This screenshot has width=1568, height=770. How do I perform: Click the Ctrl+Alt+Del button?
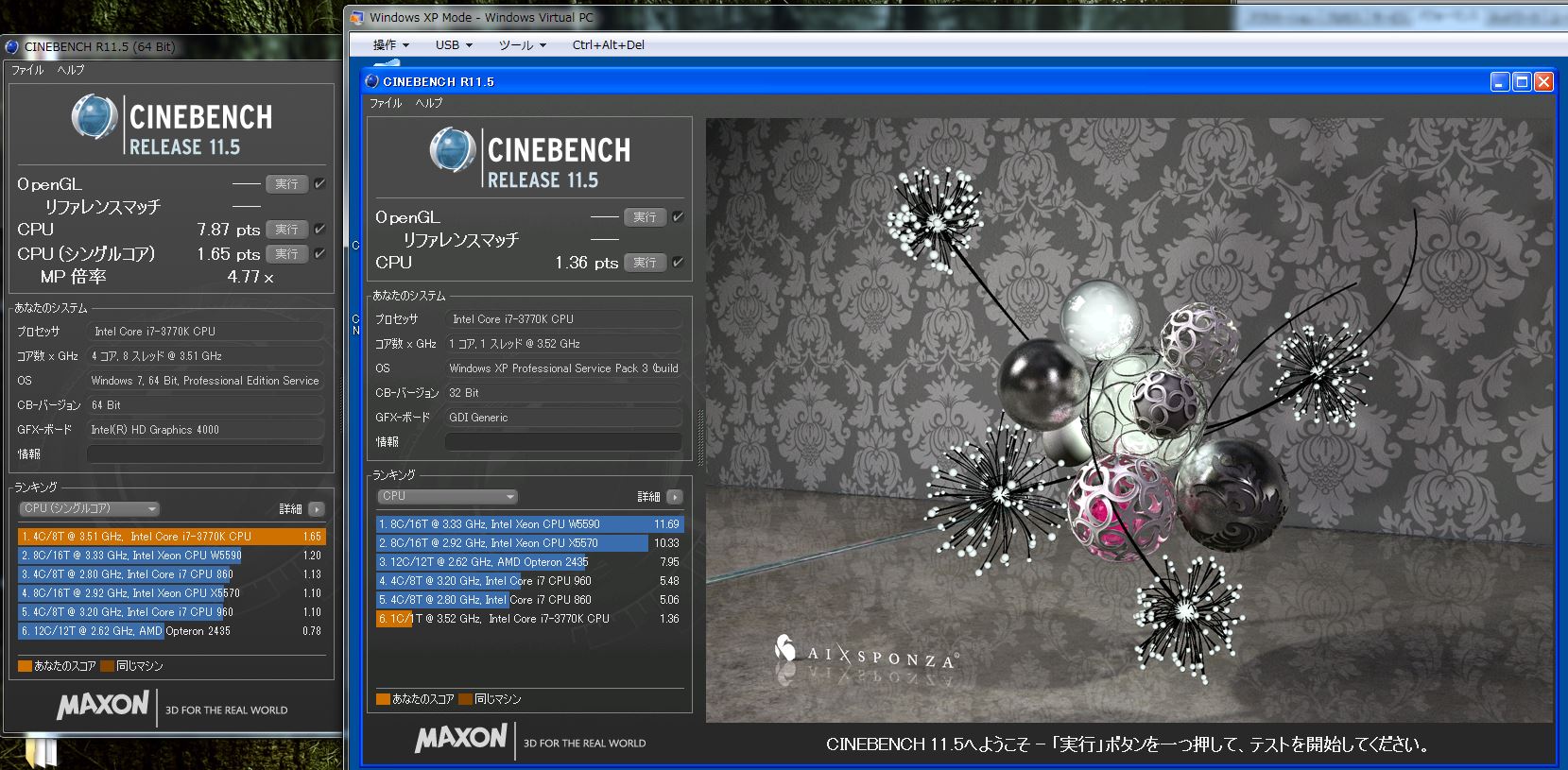pyautogui.click(x=608, y=44)
